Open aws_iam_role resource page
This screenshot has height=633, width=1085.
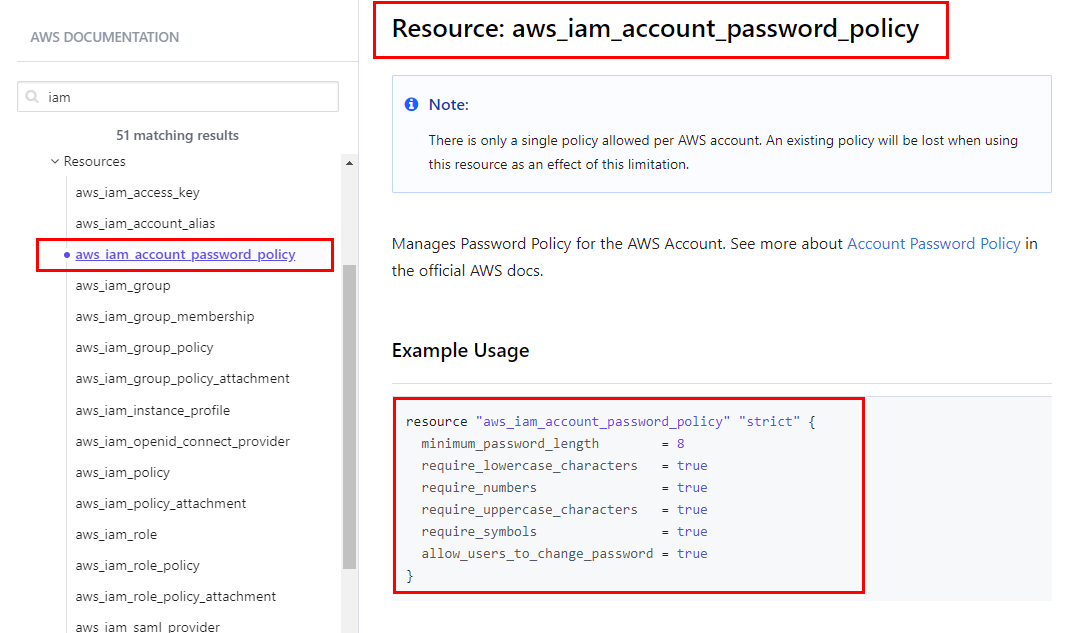pos(116,535)
